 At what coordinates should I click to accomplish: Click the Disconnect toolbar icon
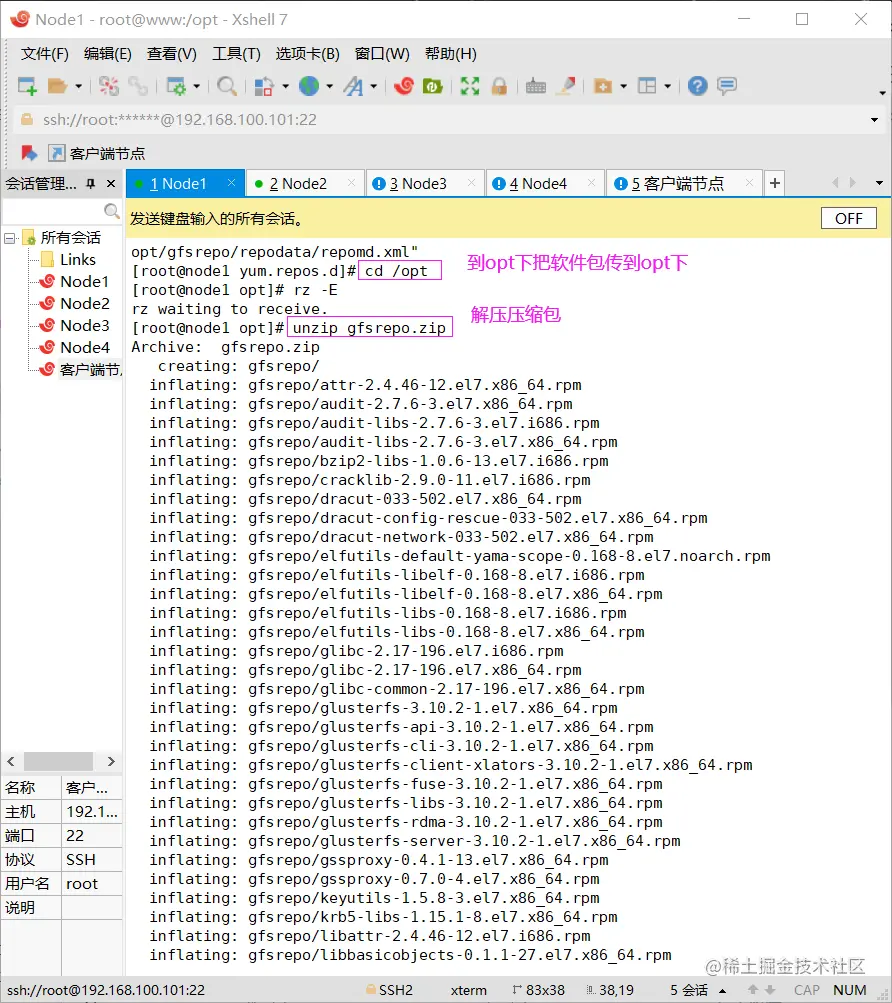[109, 86]
